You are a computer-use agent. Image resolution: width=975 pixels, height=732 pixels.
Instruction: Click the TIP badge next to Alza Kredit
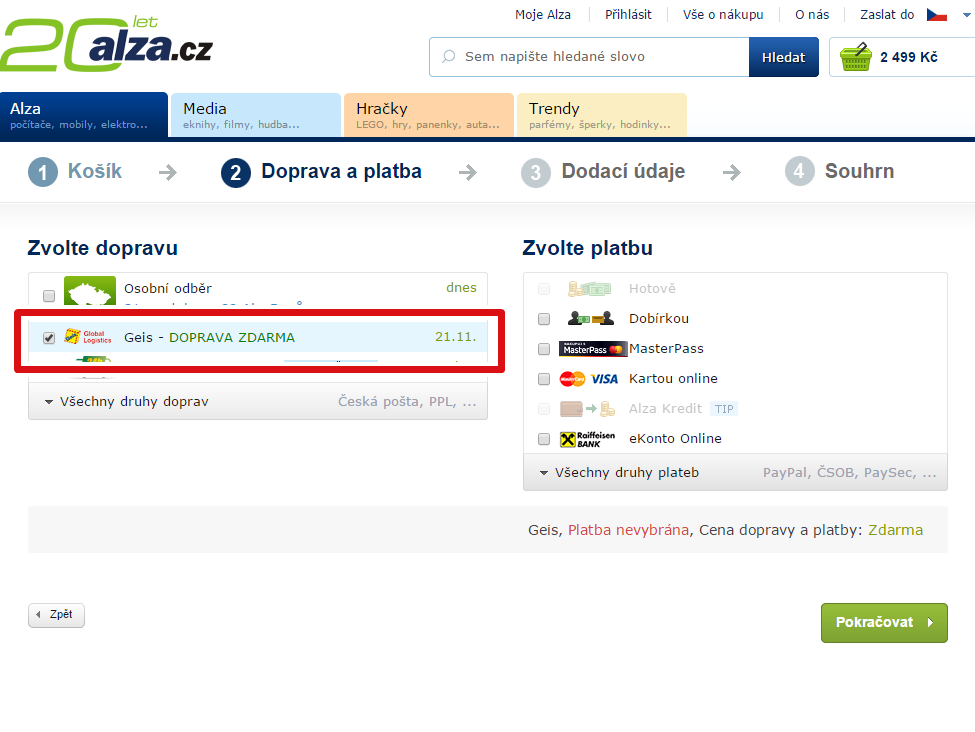724,409
